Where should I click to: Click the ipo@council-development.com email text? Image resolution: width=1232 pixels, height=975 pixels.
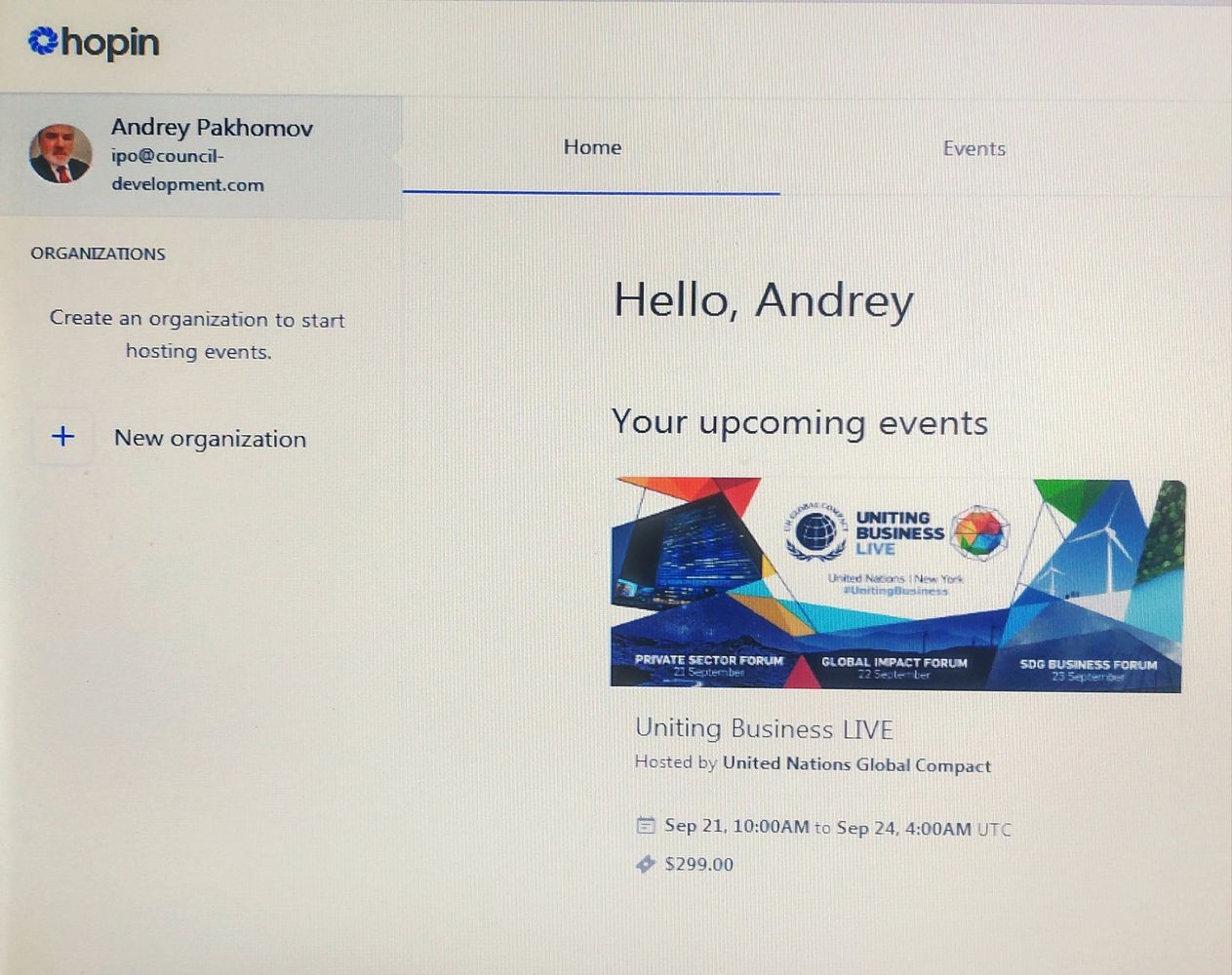coord(187,170)
